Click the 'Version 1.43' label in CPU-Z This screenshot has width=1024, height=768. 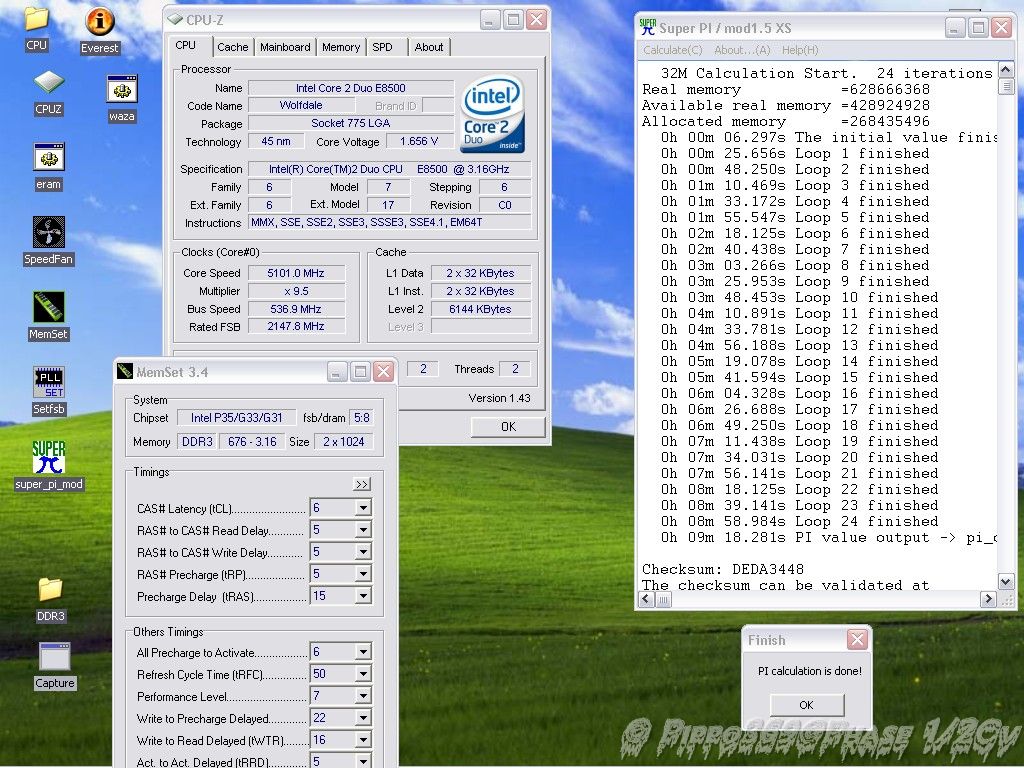click(x=499, y=398)
